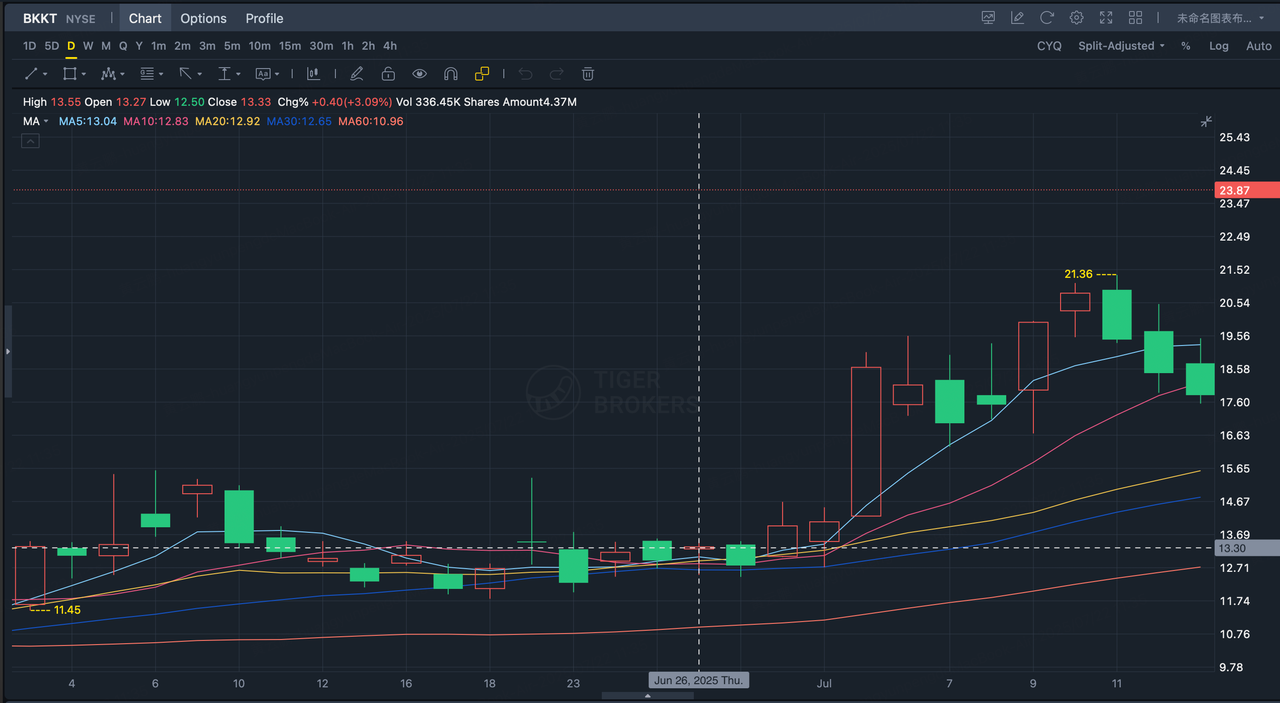1280x703 pixels.
Task: Expand the left side panel handle
Action: [x=8, y=352]
